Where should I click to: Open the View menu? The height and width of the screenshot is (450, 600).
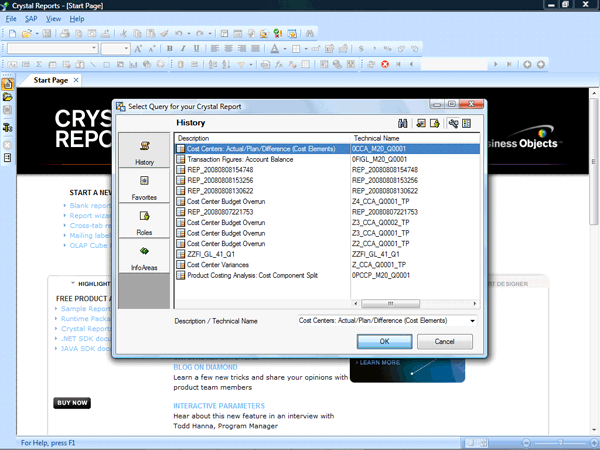[53, 19]
